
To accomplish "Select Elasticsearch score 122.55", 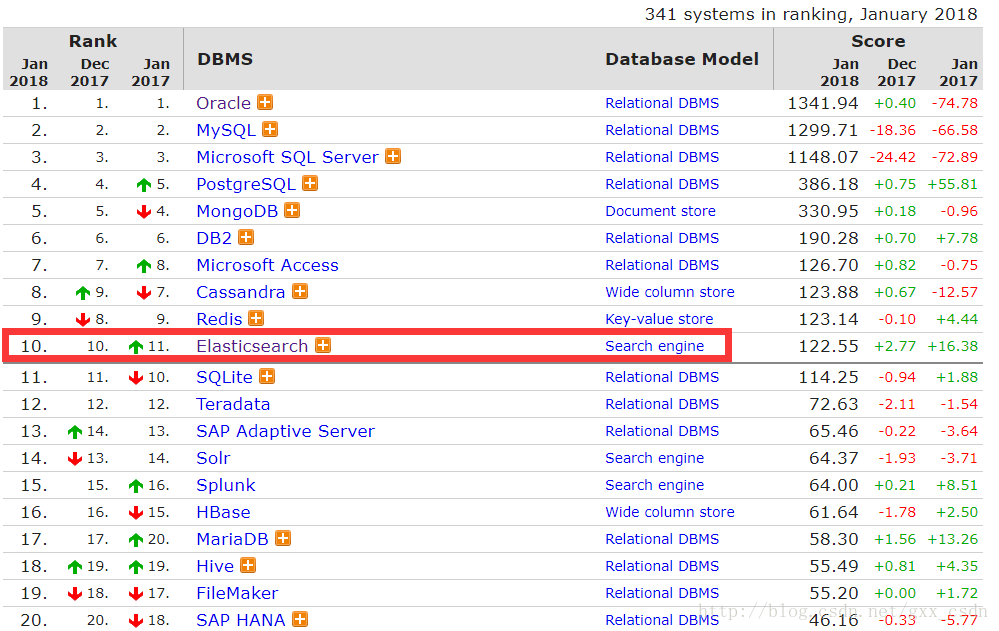I will [x=829, y=346].
